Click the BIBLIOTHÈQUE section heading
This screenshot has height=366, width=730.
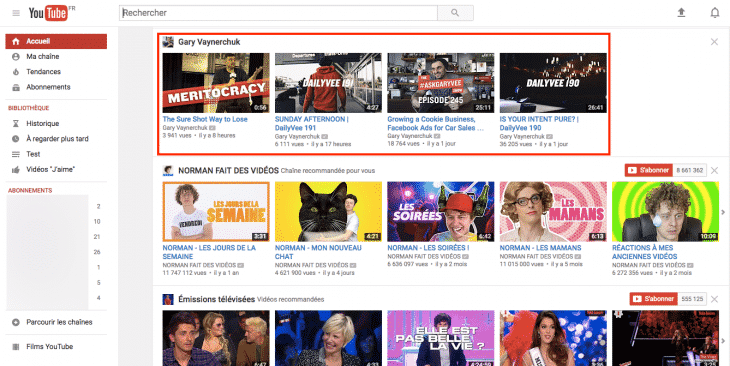tap(28, 108)
